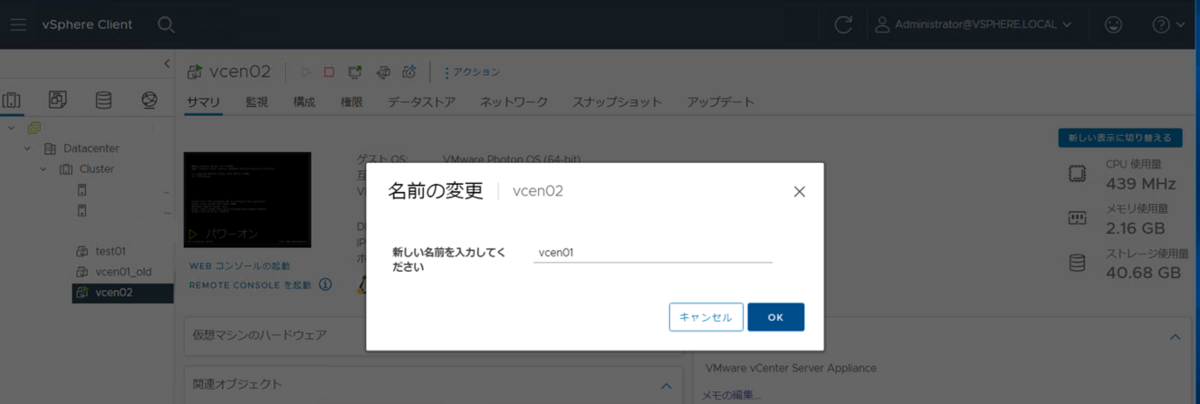Click the memory usage icon
Screen dimensions: 1200x404
point(1077,218)
